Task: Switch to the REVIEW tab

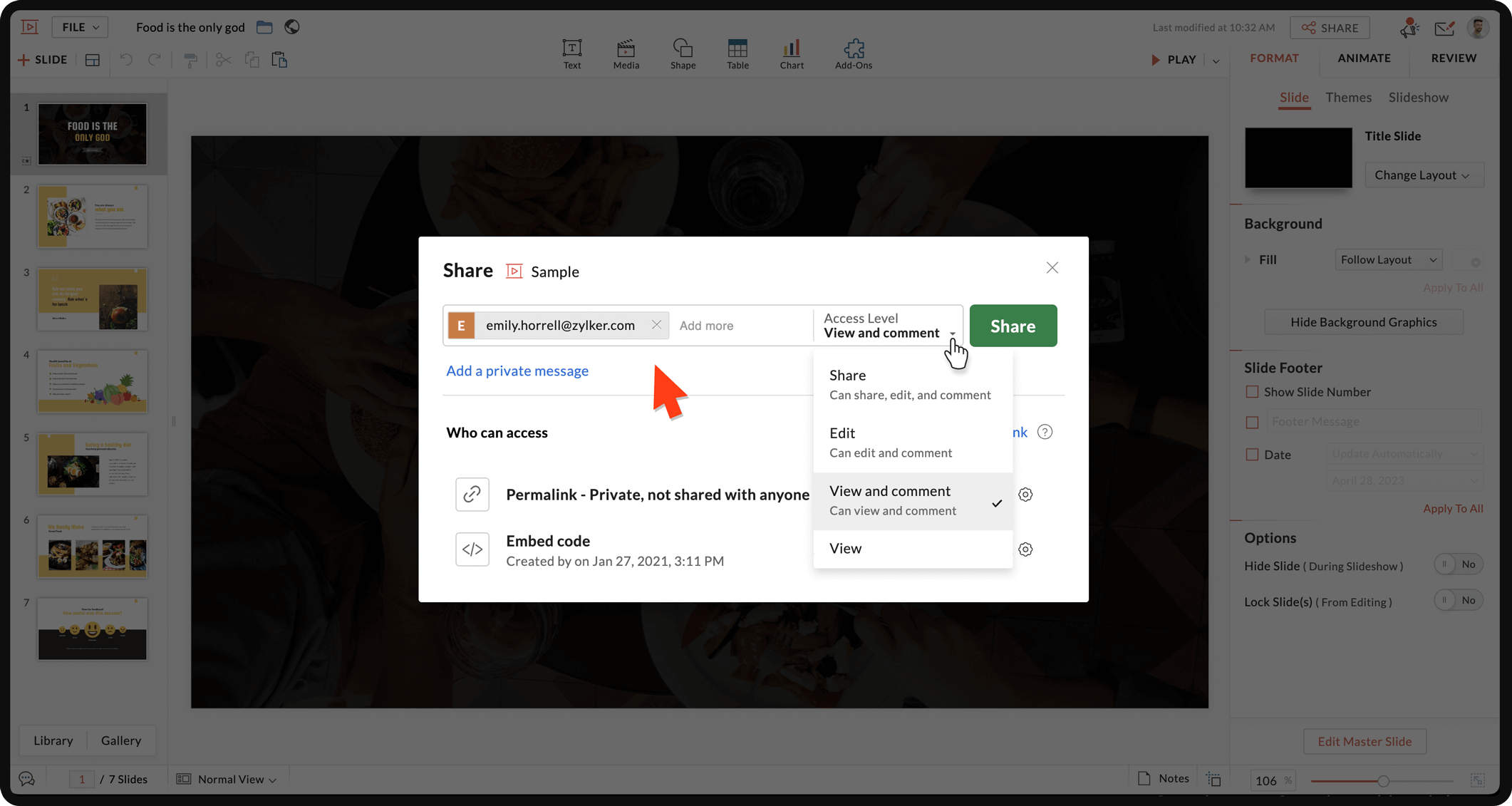Action: tap(1454, 58)
